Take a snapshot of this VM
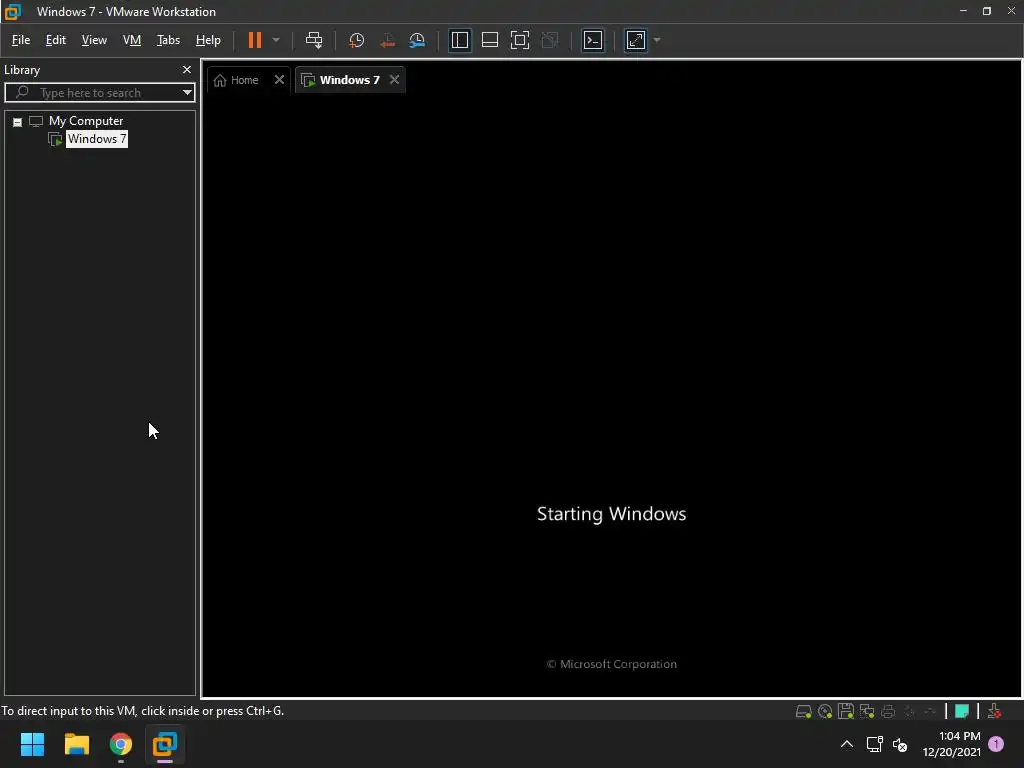This screenshot has width=1024, height=768. [x=357, y=40]
